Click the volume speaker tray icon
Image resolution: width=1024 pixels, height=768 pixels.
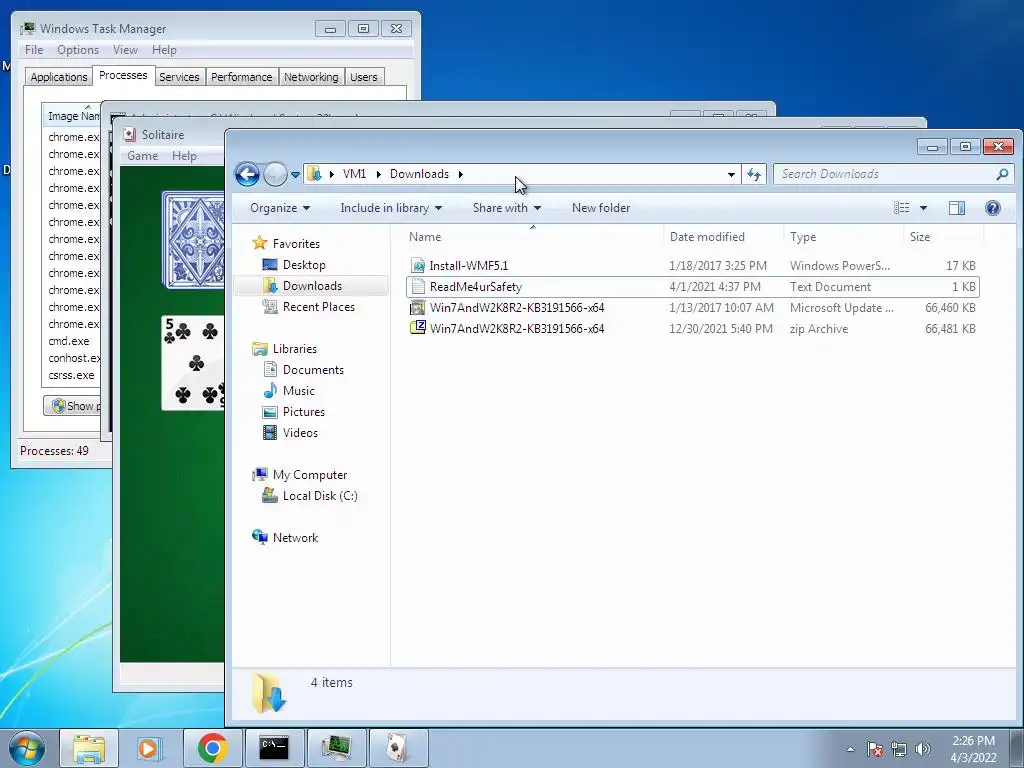pos(923,749)
